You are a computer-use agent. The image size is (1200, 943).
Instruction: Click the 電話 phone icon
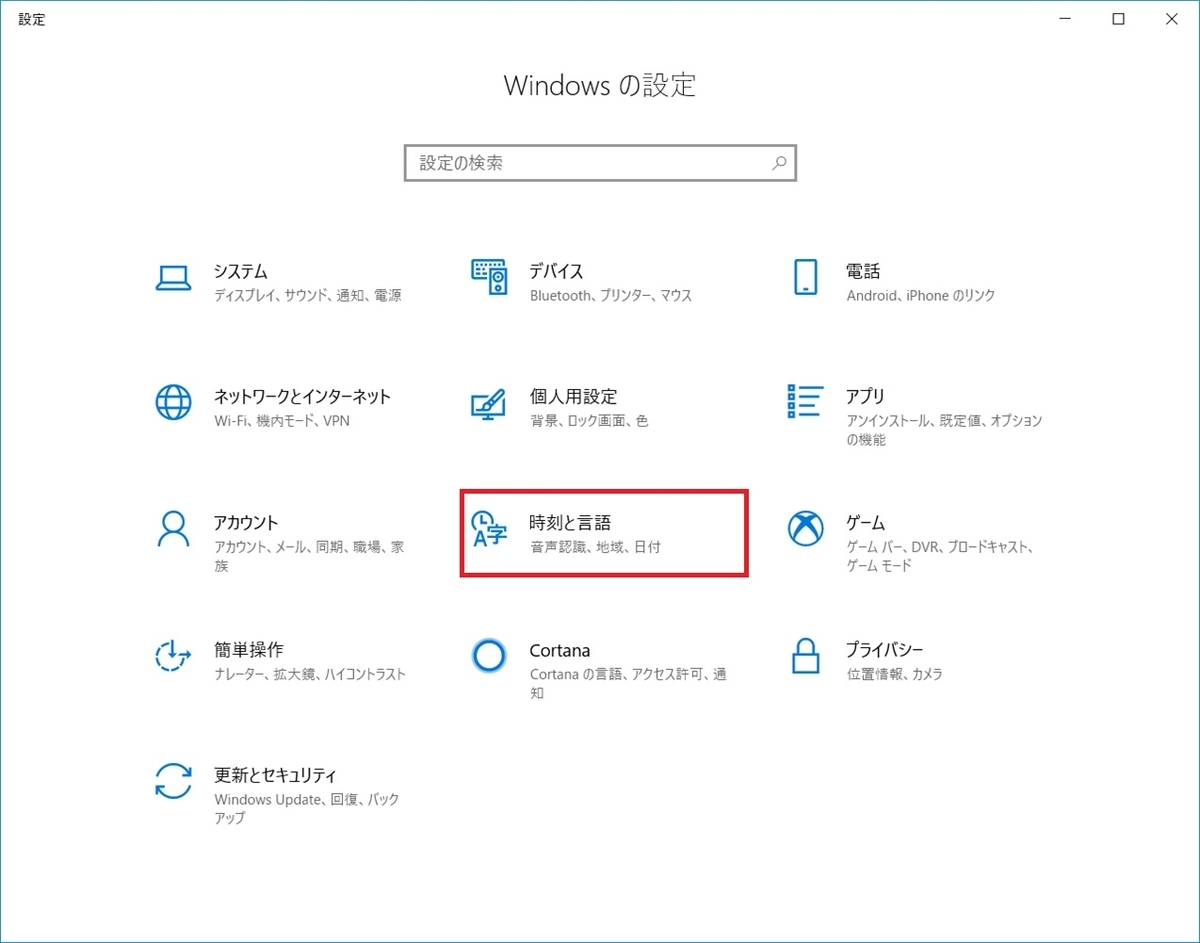tap(805, 277)
